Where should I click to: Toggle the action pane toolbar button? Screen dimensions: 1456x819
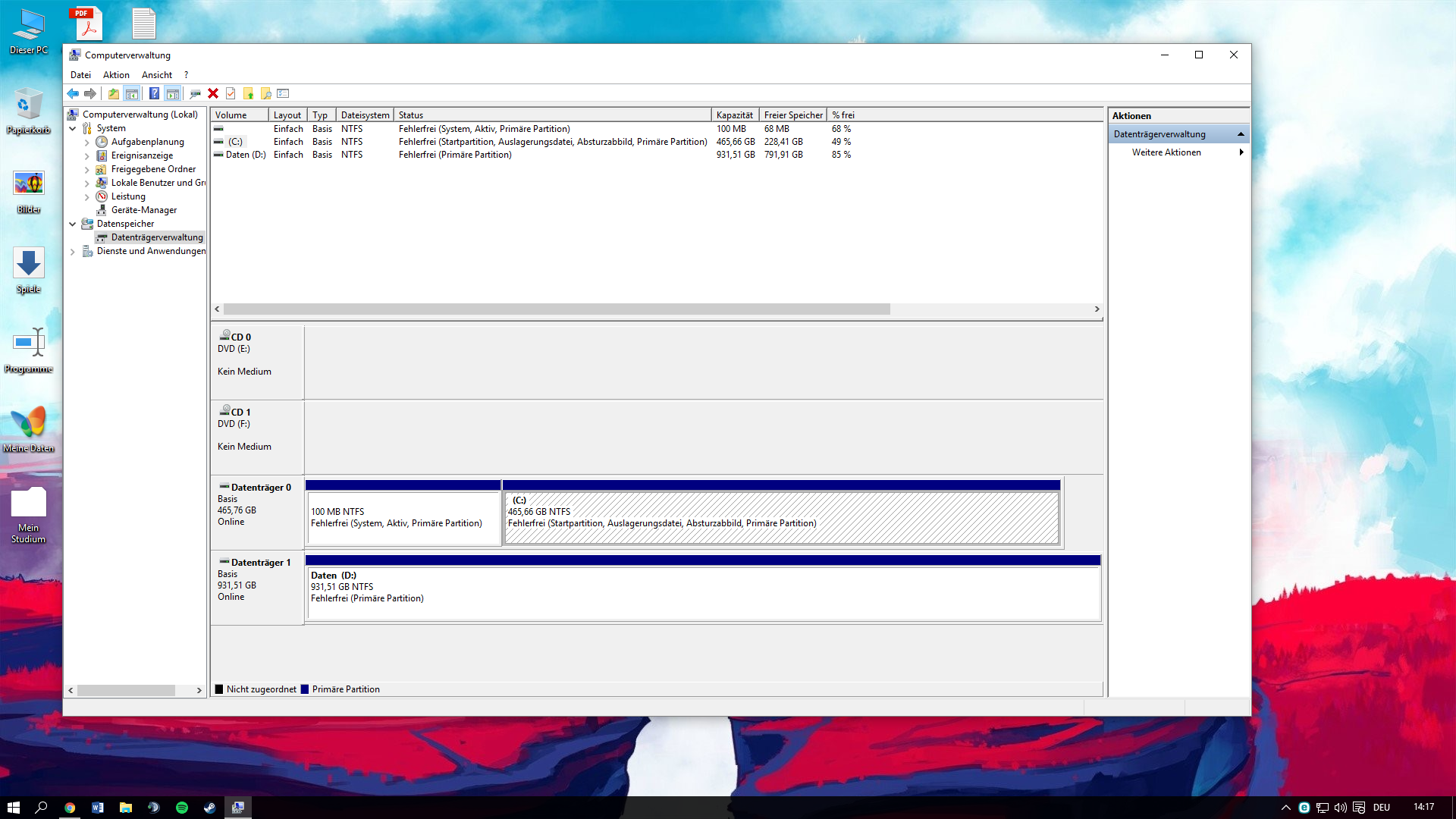[x=173, y=93]
